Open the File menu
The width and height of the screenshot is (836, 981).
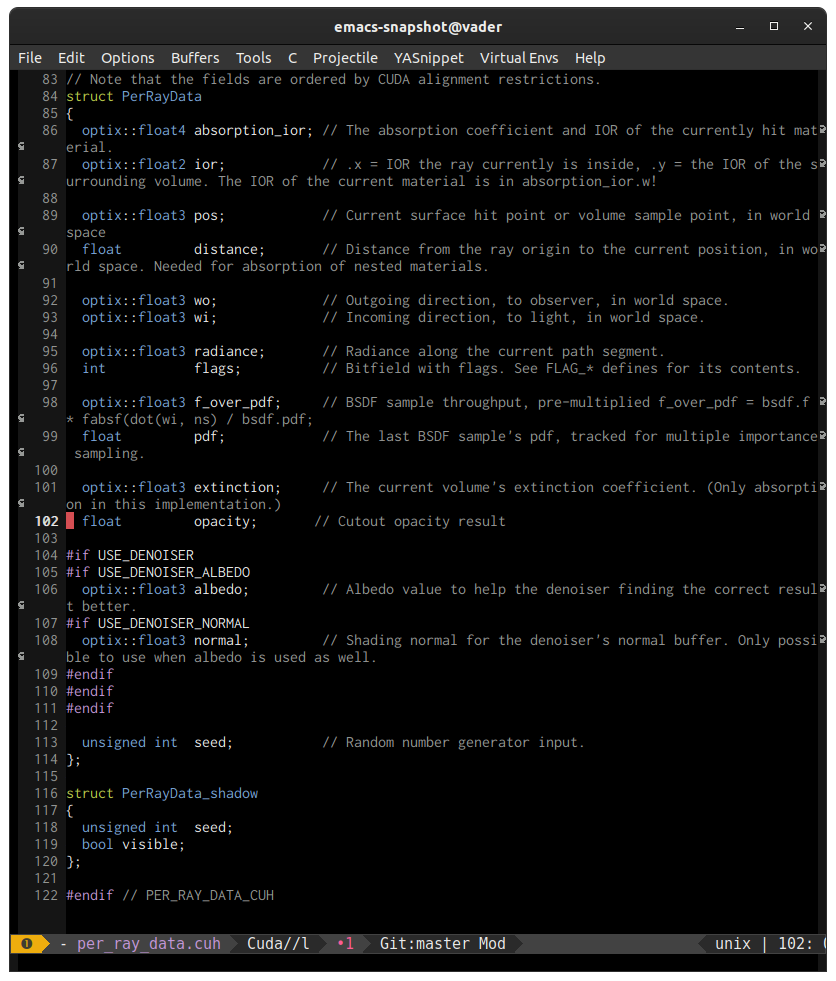(x=30, y=58)
